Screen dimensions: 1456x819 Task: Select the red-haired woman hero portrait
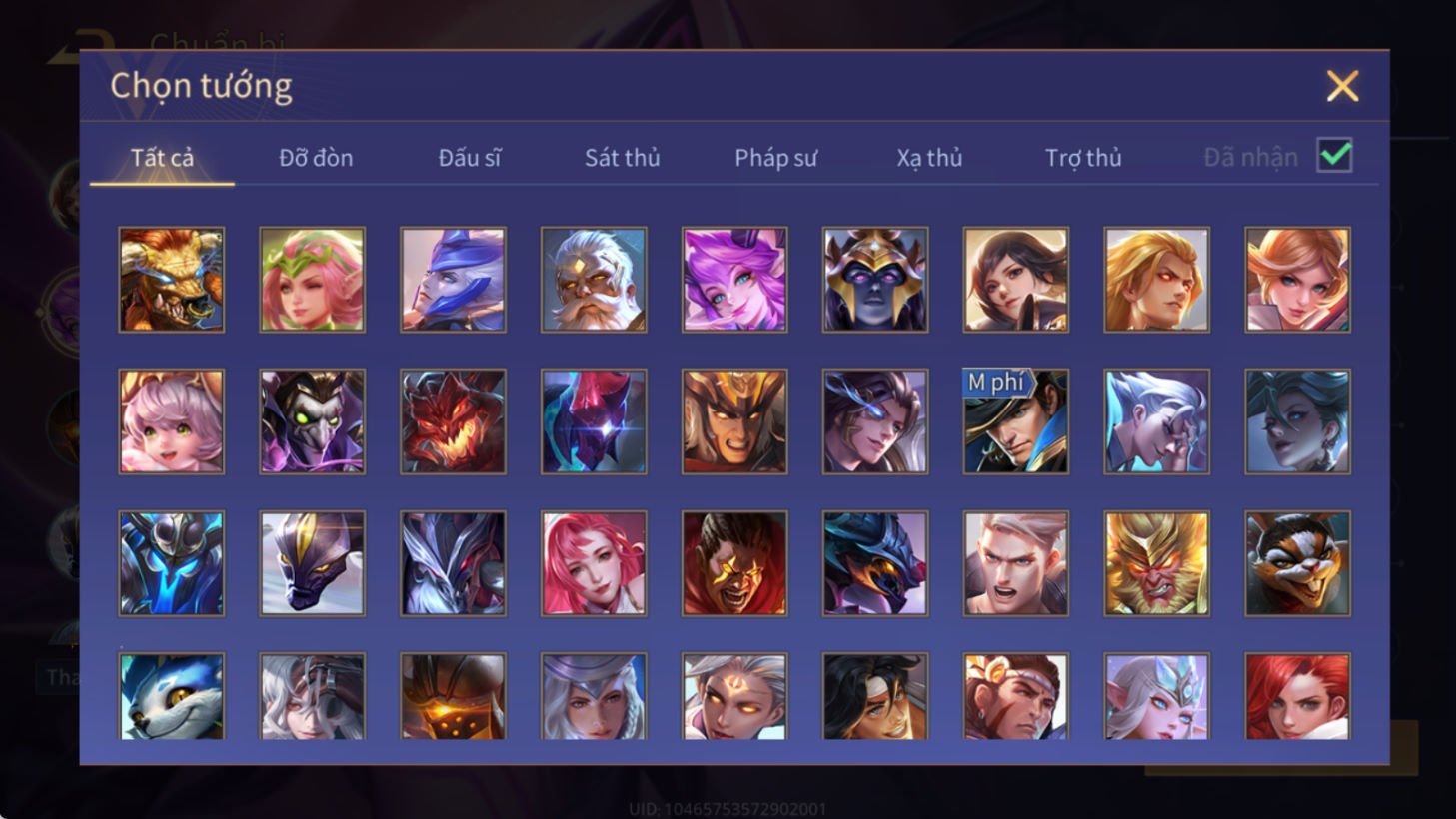[x=1297, y=696]
